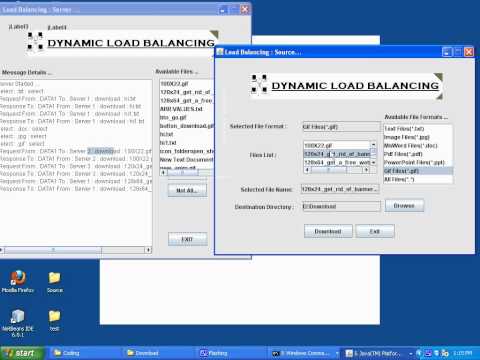Click the Files List scroll down arrow
The image size is (480, 360).
coord(373,162)
